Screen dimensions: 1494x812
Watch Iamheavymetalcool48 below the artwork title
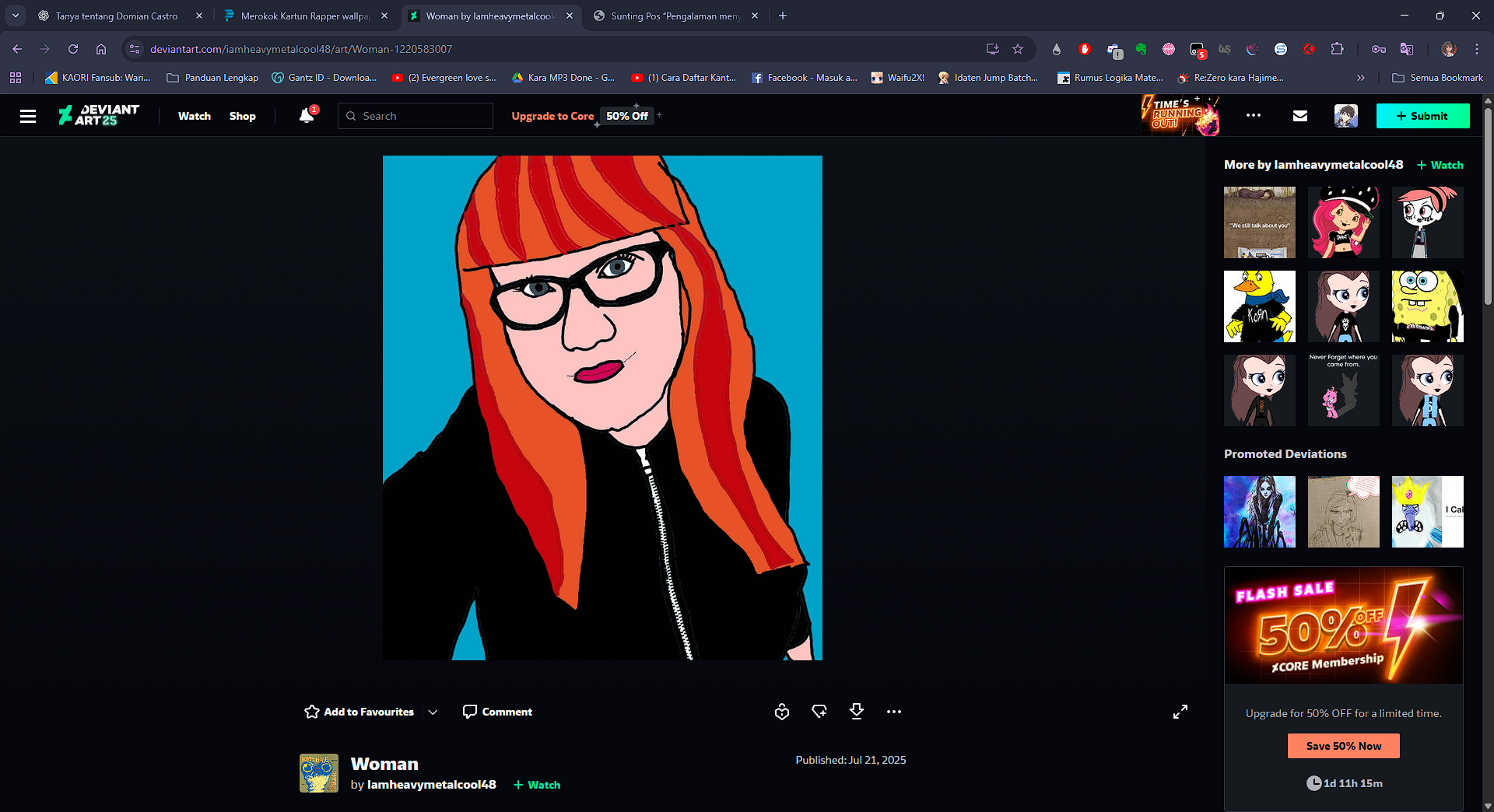tap(537, 785)
